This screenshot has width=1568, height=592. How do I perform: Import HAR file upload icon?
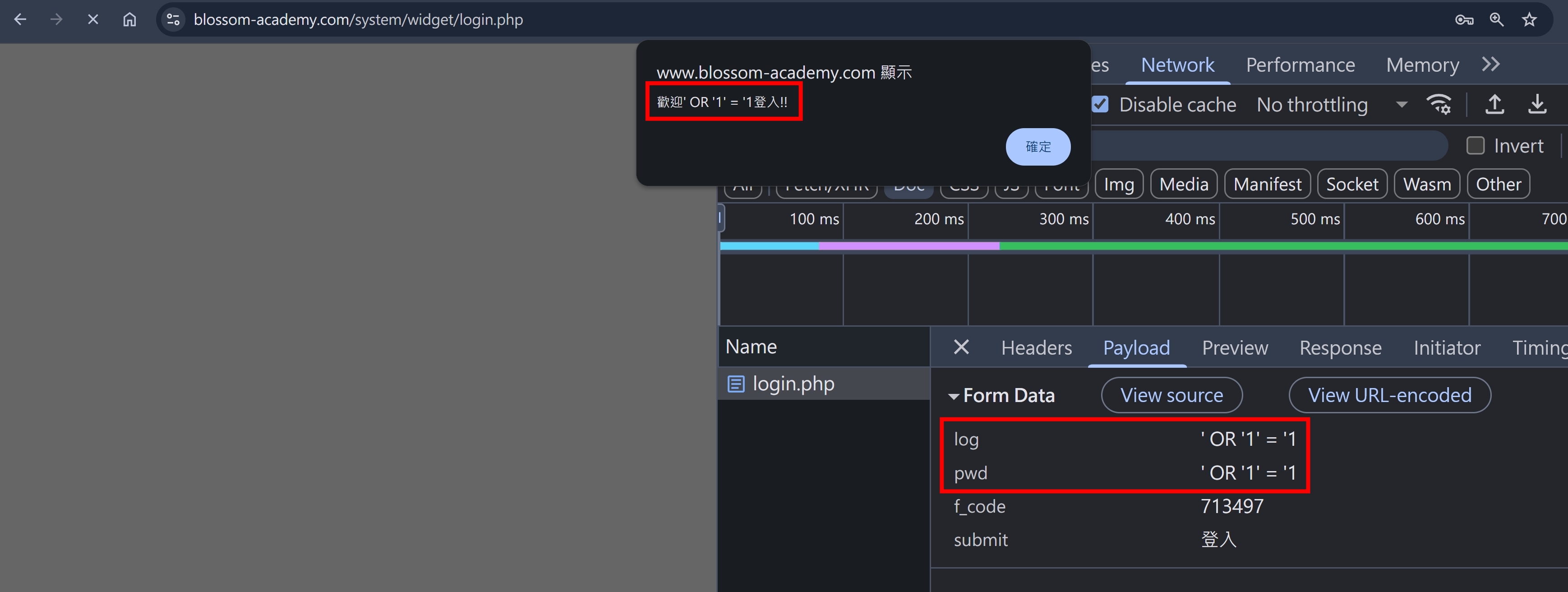pyautogui.click(x=1495, y=104)
